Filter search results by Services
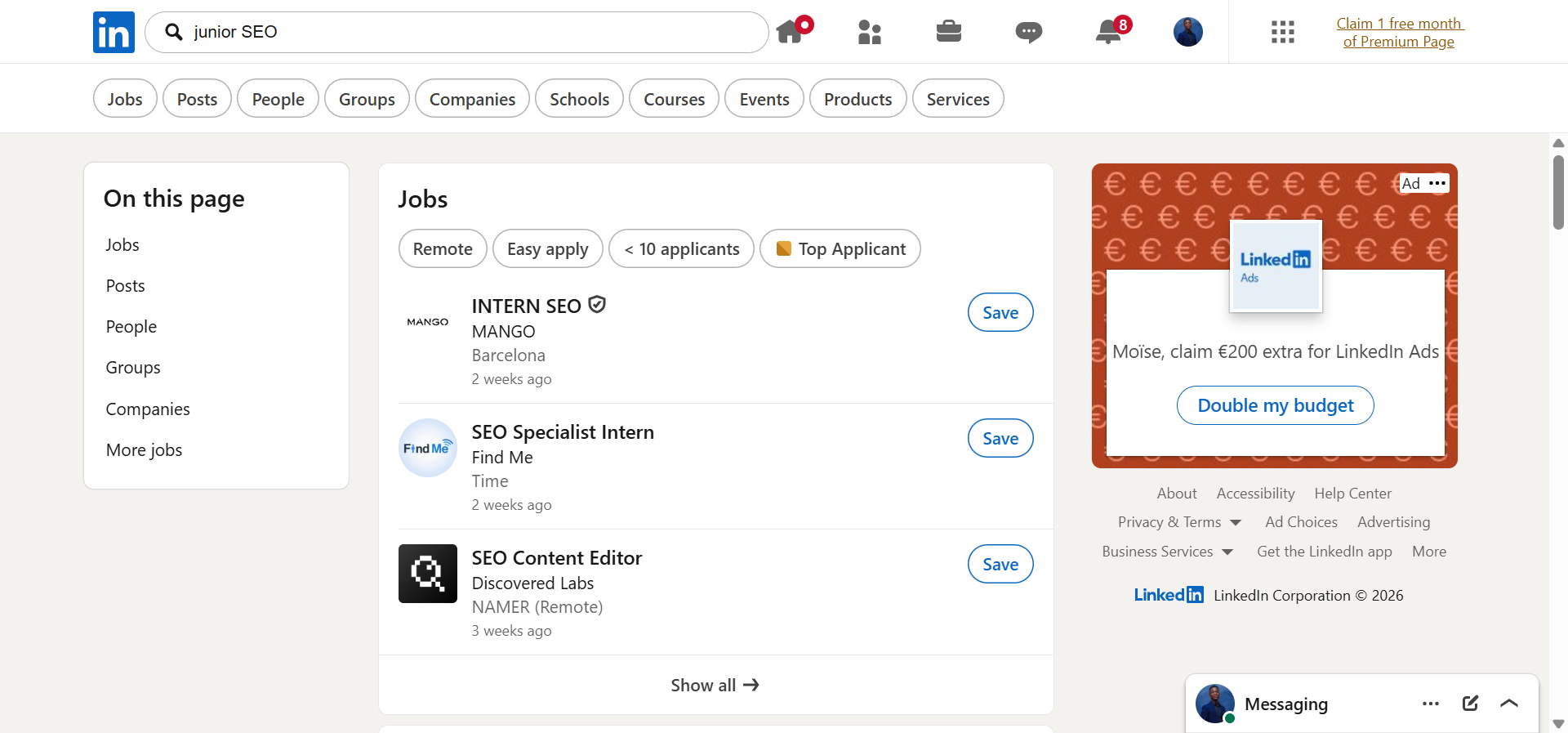 click(958, 99)
